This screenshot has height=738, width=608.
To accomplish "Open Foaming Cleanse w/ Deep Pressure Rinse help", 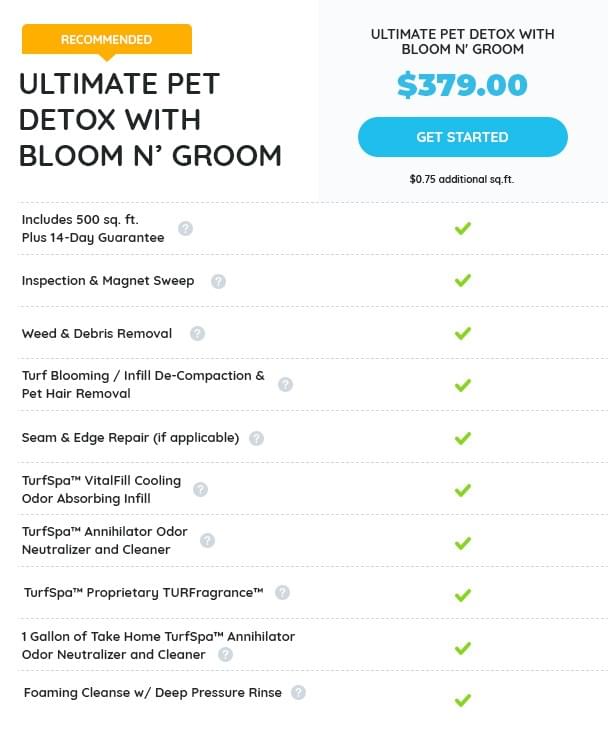I will [x=298, y=692].
